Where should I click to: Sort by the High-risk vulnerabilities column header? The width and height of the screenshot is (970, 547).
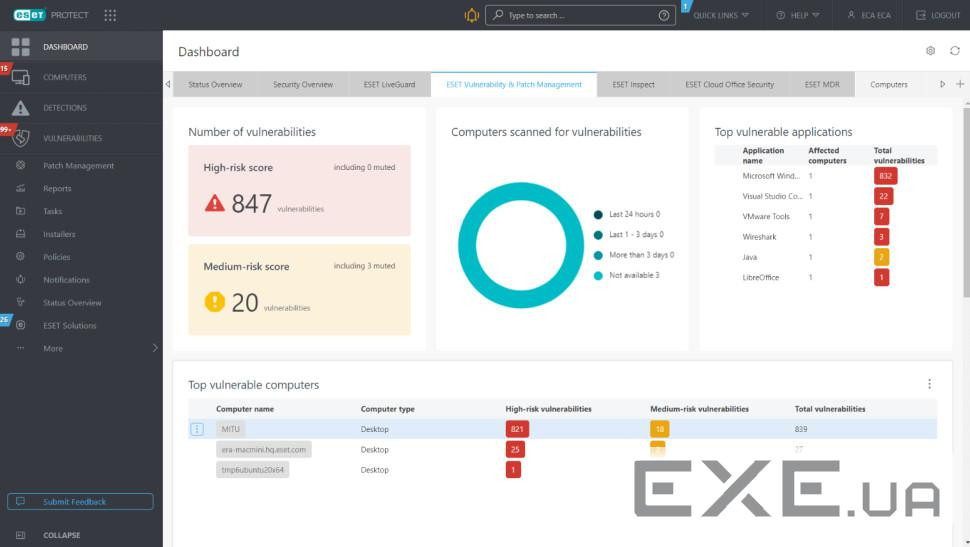(x=548, y=409)
